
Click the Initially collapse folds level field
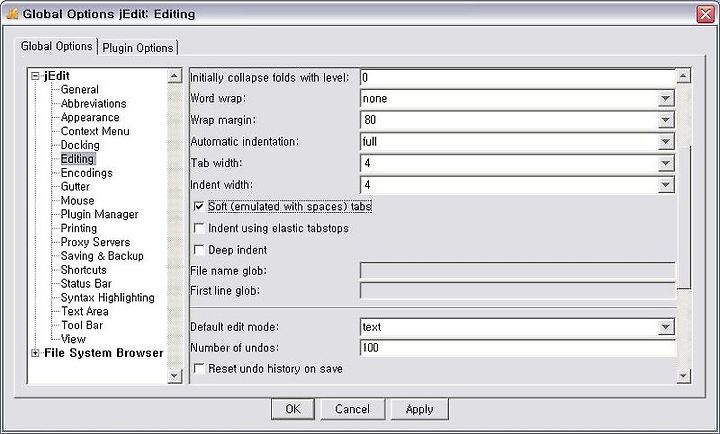click(x=518, y=77)
